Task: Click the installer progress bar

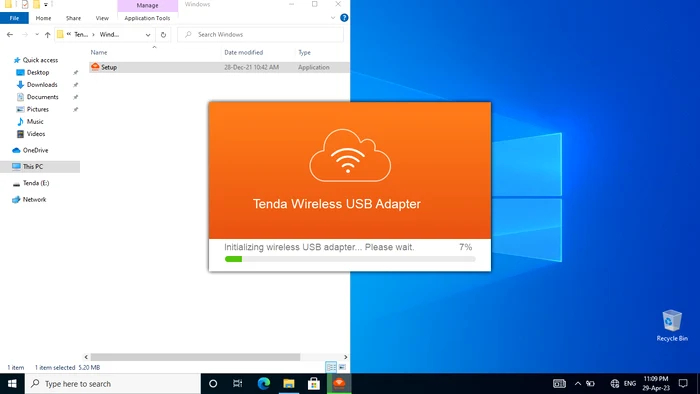Action: (x=350, y=259)
